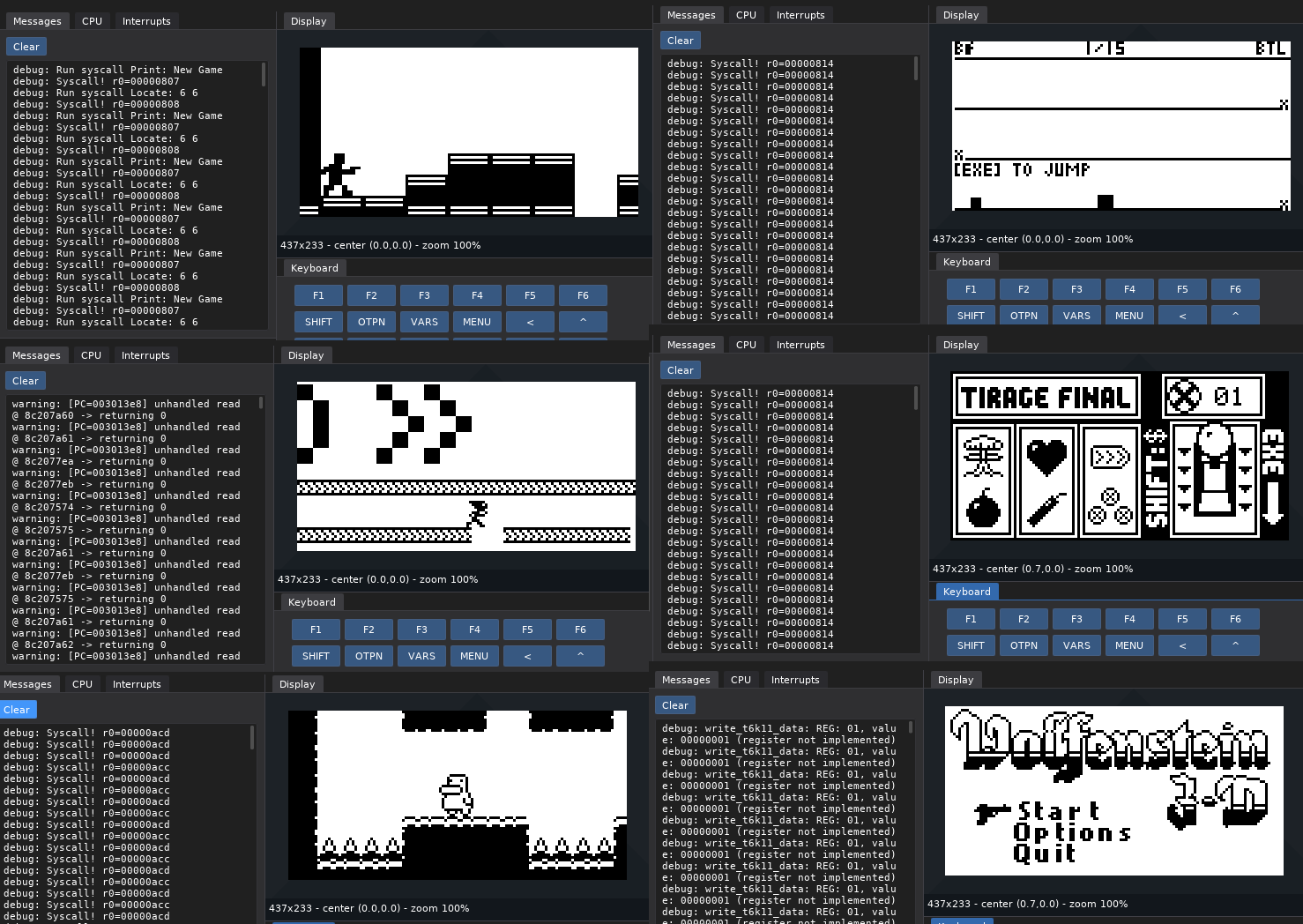1303x924 pixels.
Task: Click the EXE TO JUMP game display
Action: [1121, 126]
